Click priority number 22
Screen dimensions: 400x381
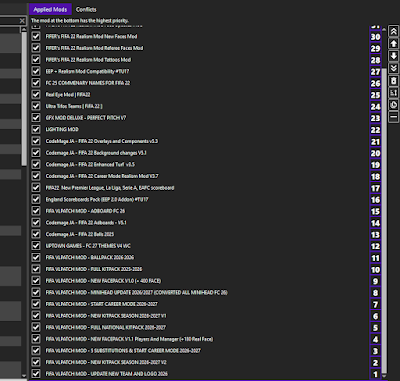[x=376, y=130]
